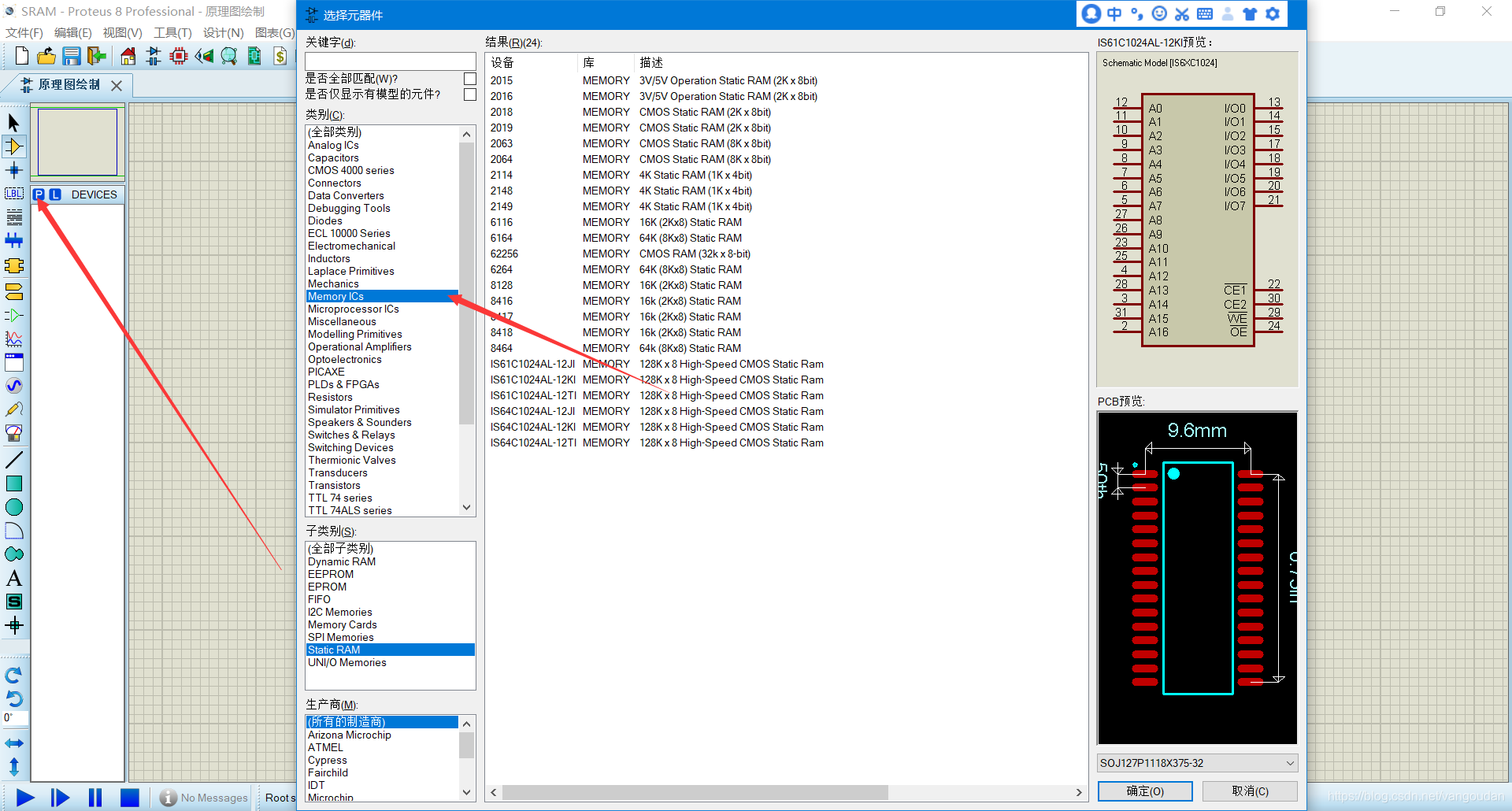This screenshot has height=811, width=1512.
Task: Open the Bill of Materials dollar icon
Action: [x=280, y=56]
